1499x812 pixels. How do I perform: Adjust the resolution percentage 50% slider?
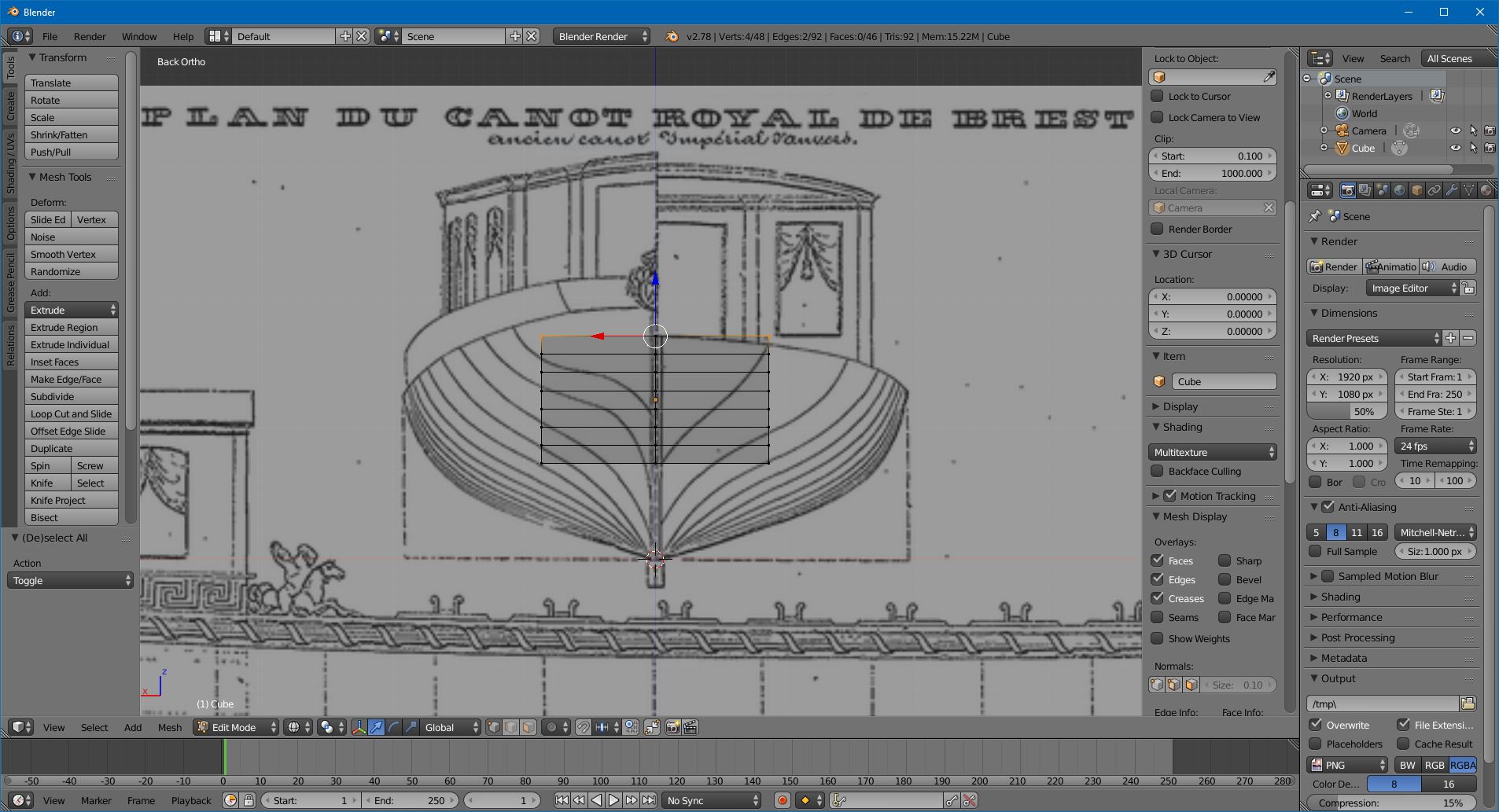1346,411
